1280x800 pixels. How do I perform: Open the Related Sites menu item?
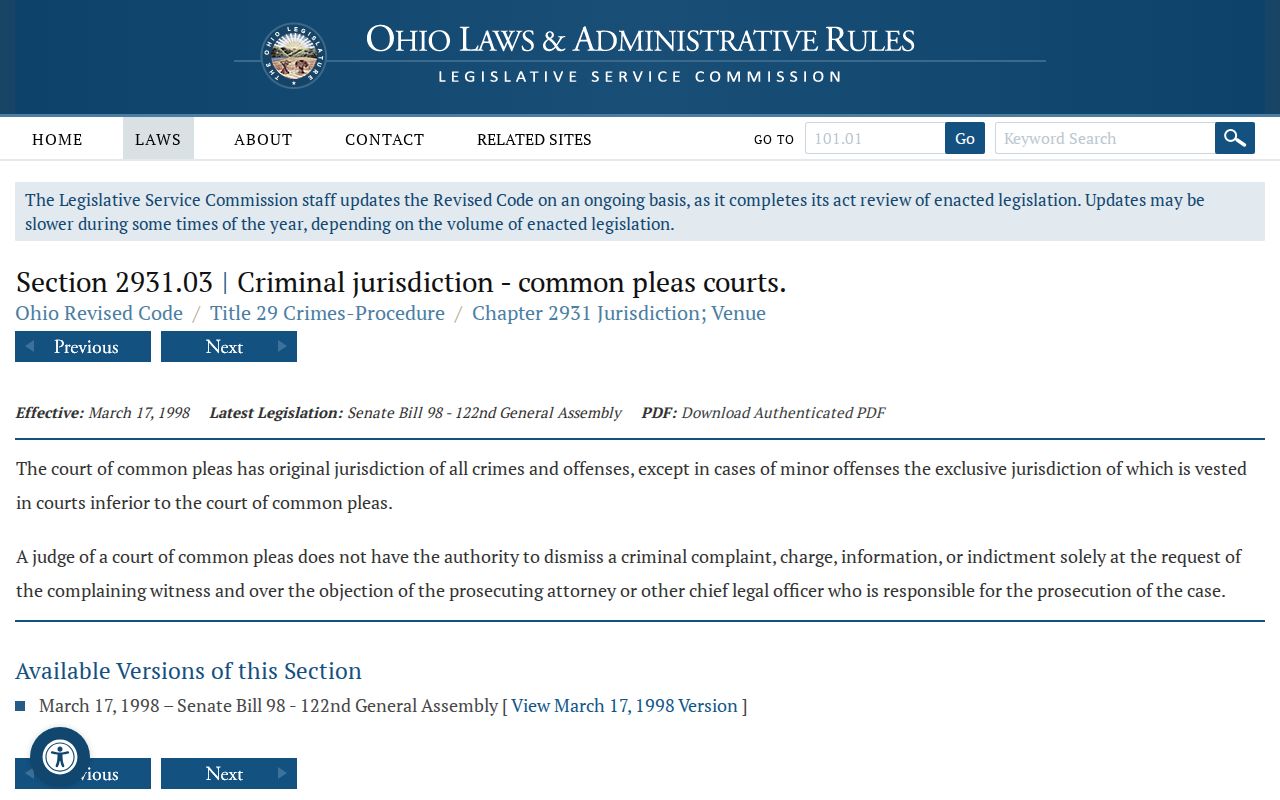[x=534, y=139]
